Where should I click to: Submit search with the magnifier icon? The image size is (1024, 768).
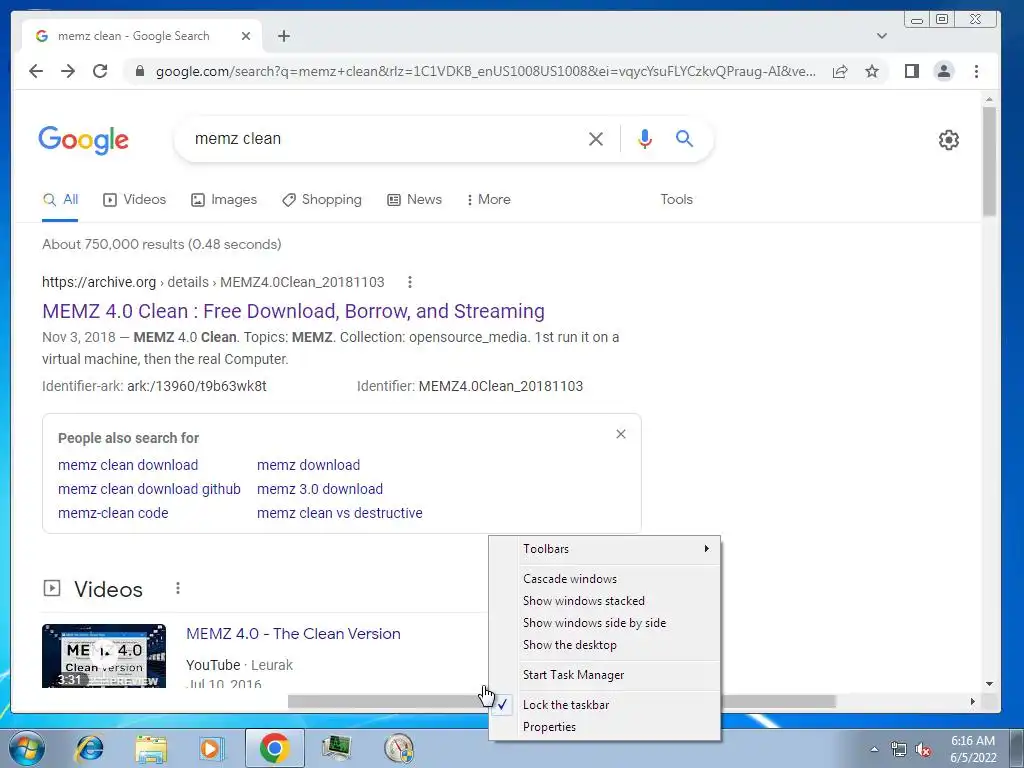coord(684,138)
